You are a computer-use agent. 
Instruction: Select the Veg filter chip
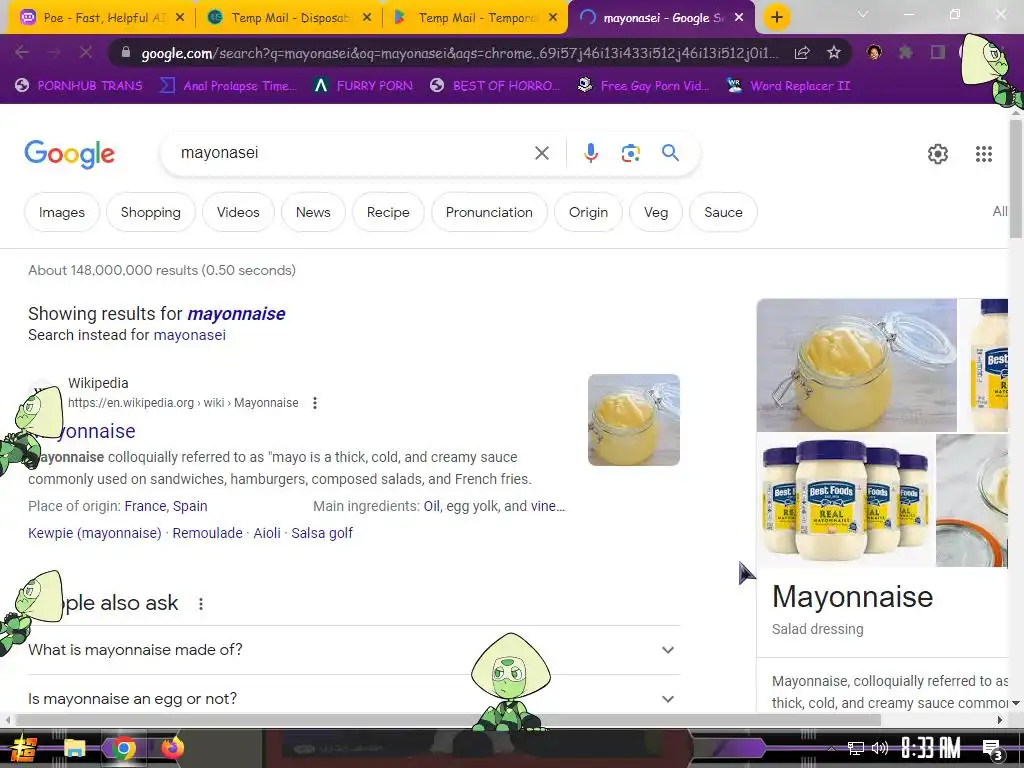point(656,212)
